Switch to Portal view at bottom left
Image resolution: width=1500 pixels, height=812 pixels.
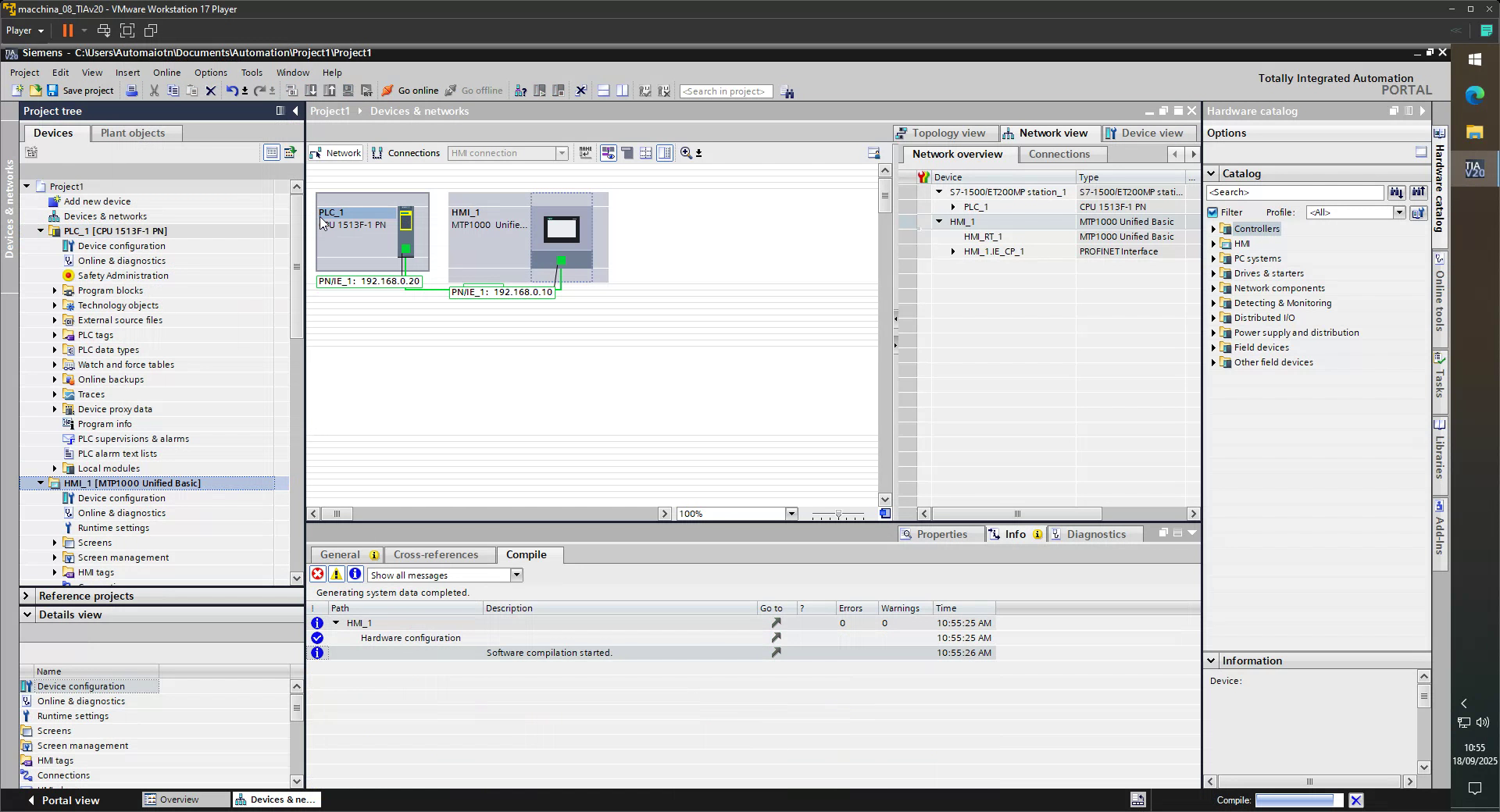pos(69,800)
